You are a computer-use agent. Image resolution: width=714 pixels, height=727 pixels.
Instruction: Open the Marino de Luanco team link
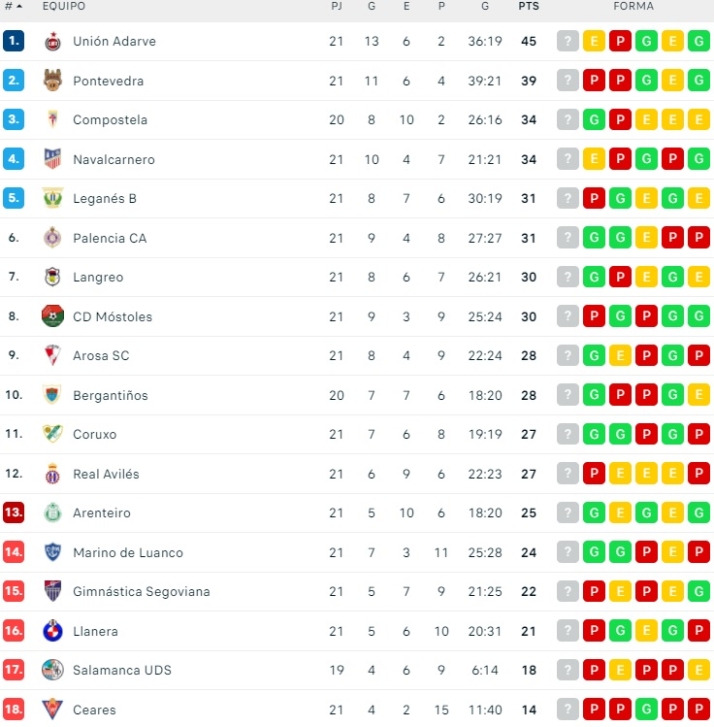click(128, 552)
